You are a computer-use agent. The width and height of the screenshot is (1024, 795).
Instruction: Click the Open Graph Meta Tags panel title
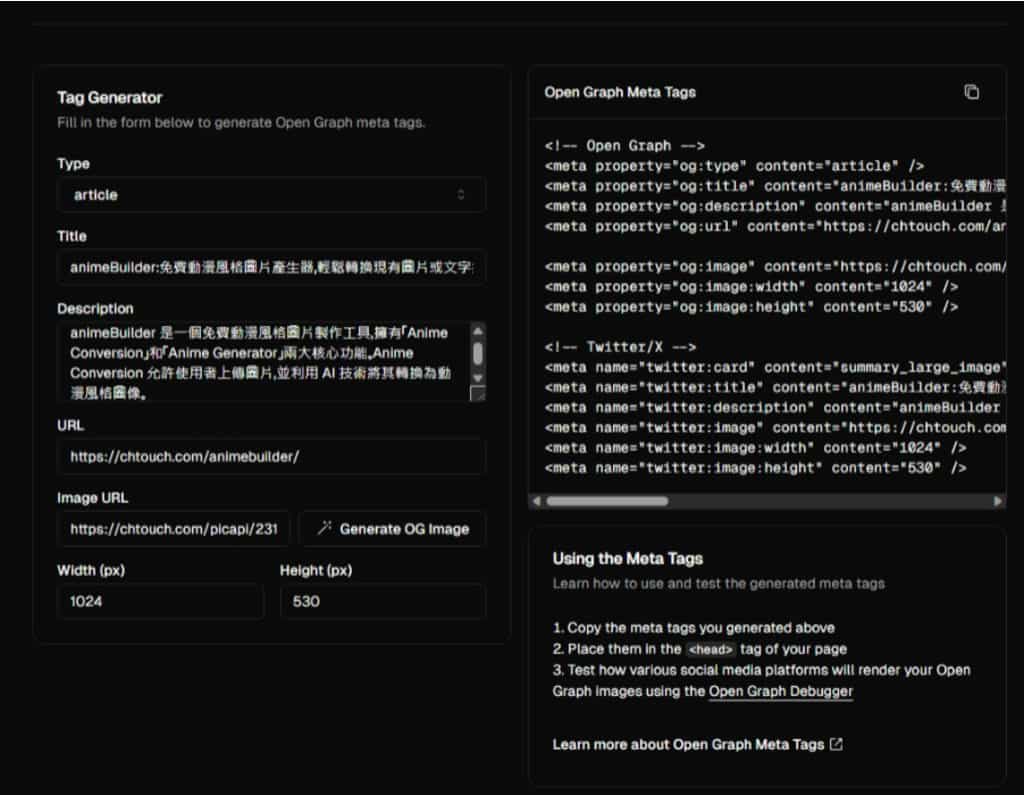620,92
